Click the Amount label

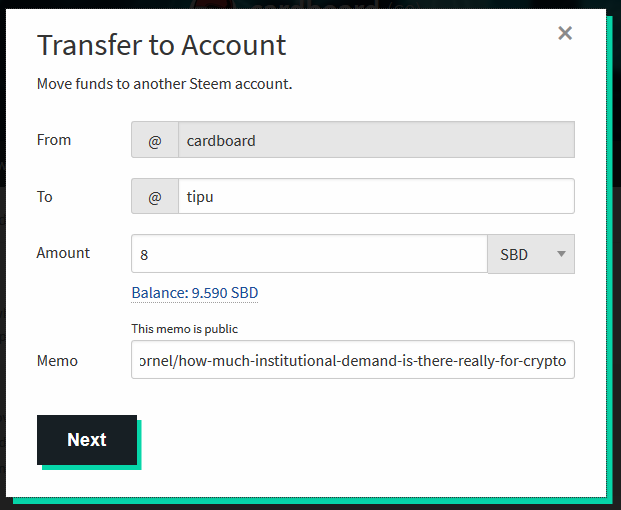tap(63, 253)
